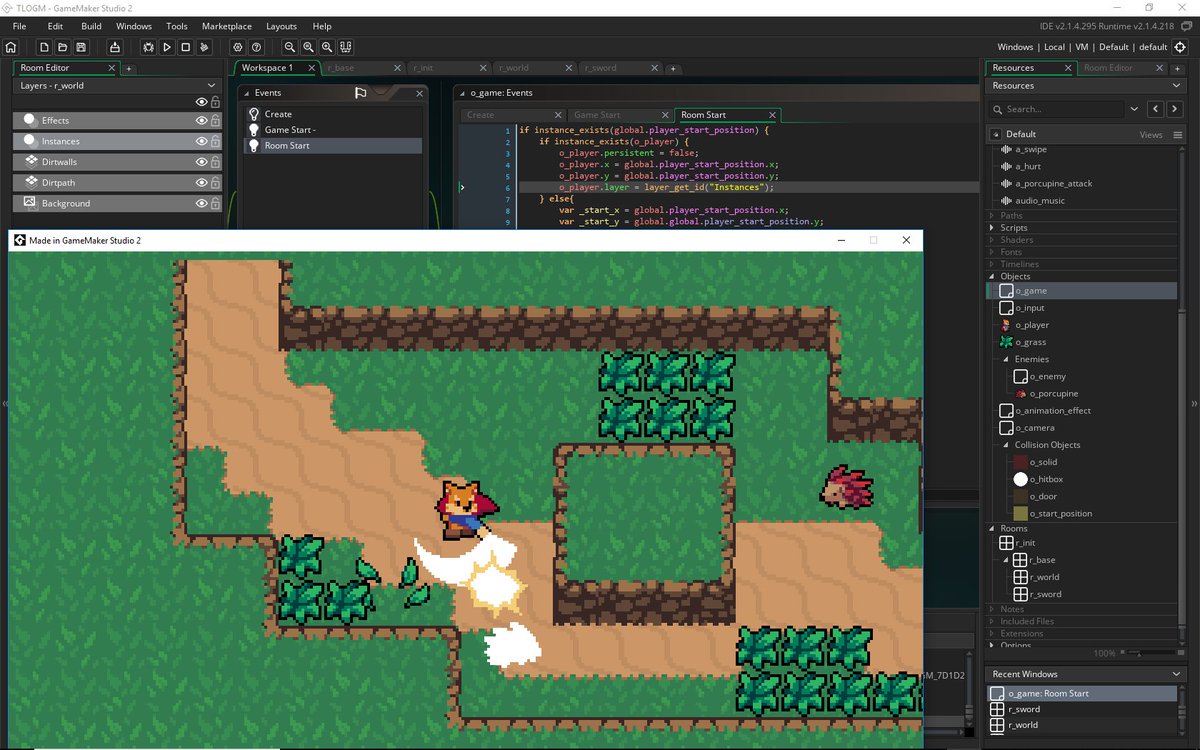The width and height of the screenshot is (1200, 750).
Task: Open the Resources panel header dropdown
Action: pos(1176,86)
